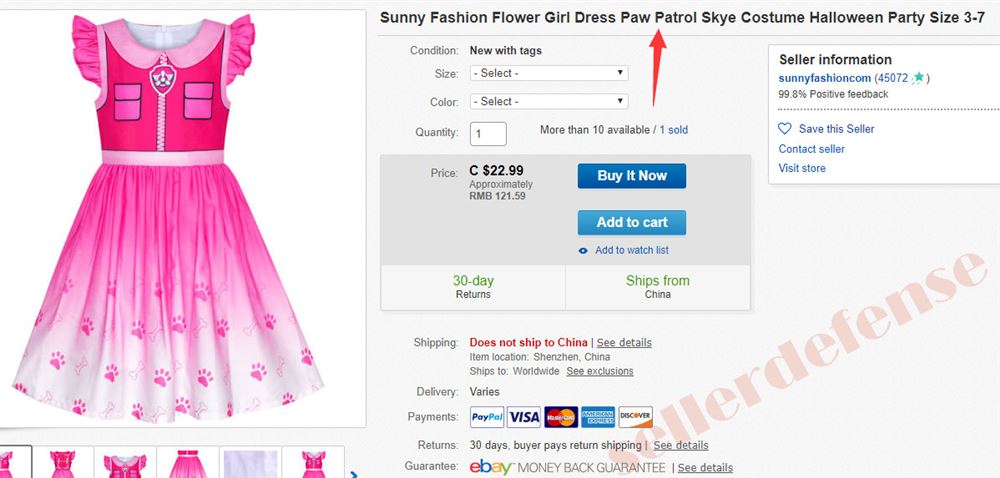Click the VISA card icon
Image resolution: width=1000 pixels, height=478 pixels.
524,417
